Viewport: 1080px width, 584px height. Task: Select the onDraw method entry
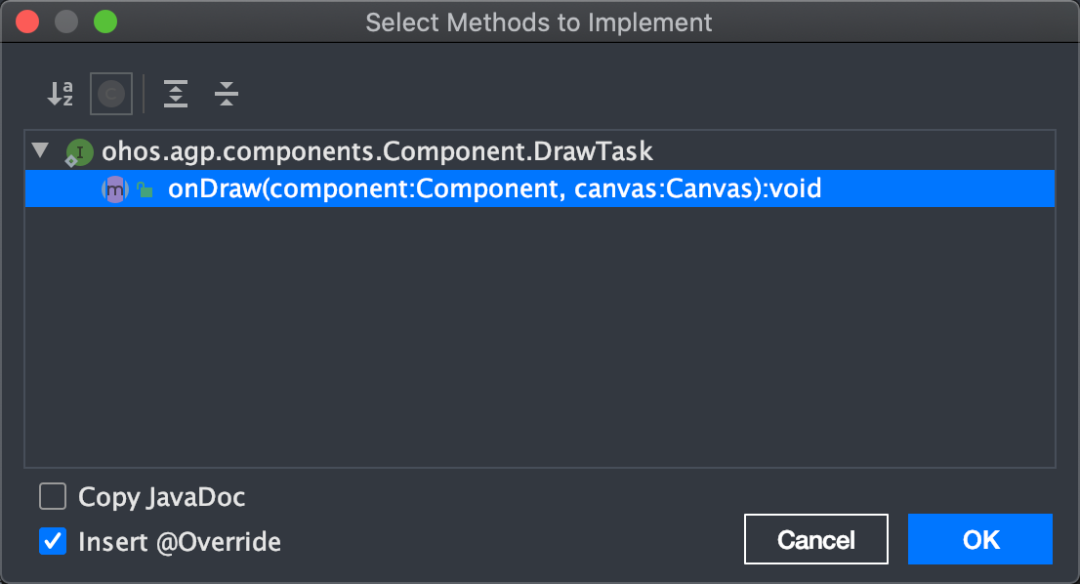point(540,189)
